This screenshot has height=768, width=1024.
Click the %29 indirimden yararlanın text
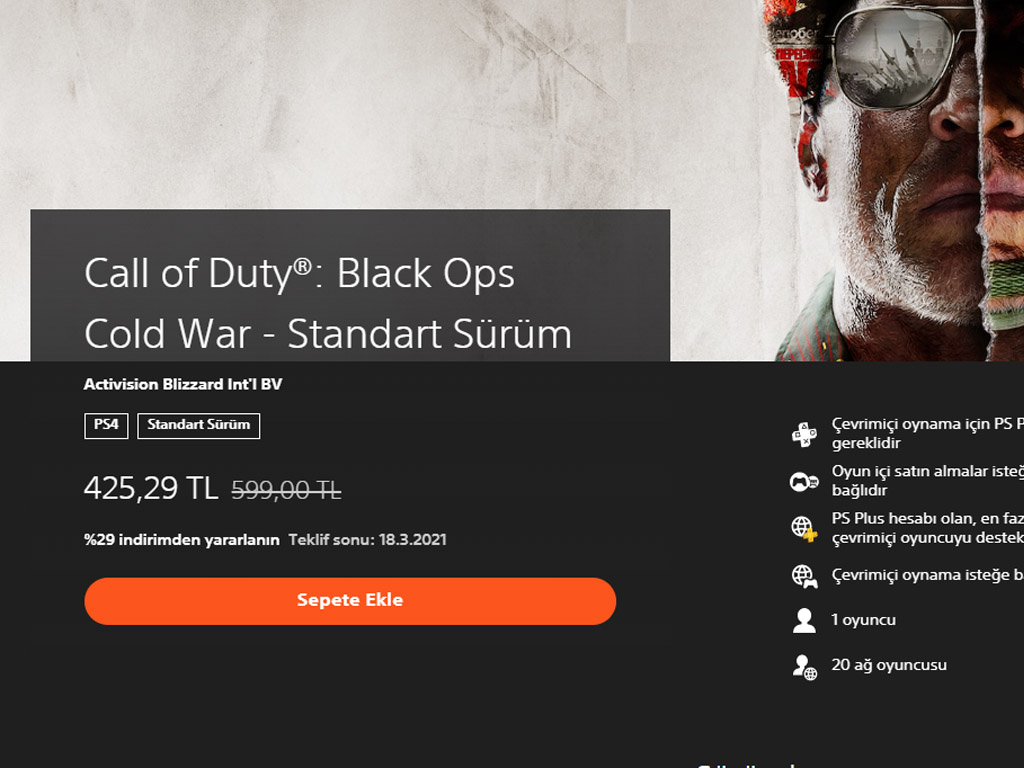182,540
